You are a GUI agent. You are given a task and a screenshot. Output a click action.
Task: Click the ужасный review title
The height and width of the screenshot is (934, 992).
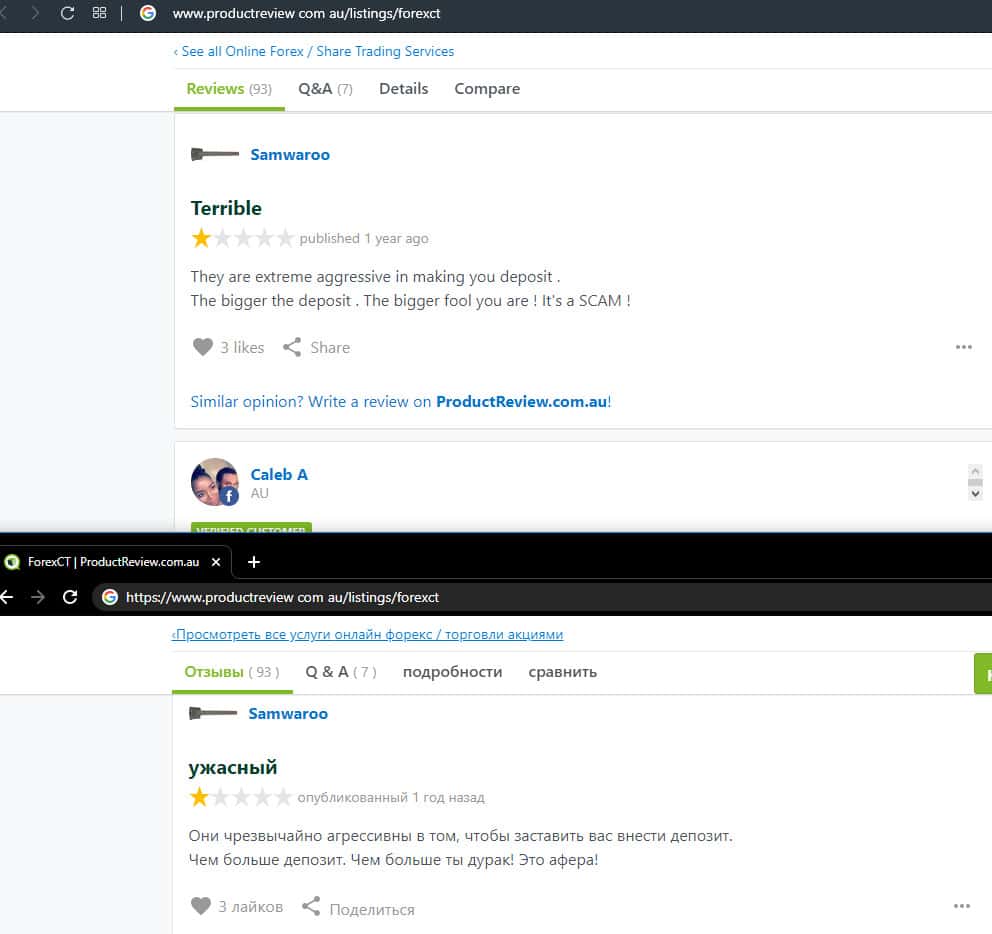233,768
